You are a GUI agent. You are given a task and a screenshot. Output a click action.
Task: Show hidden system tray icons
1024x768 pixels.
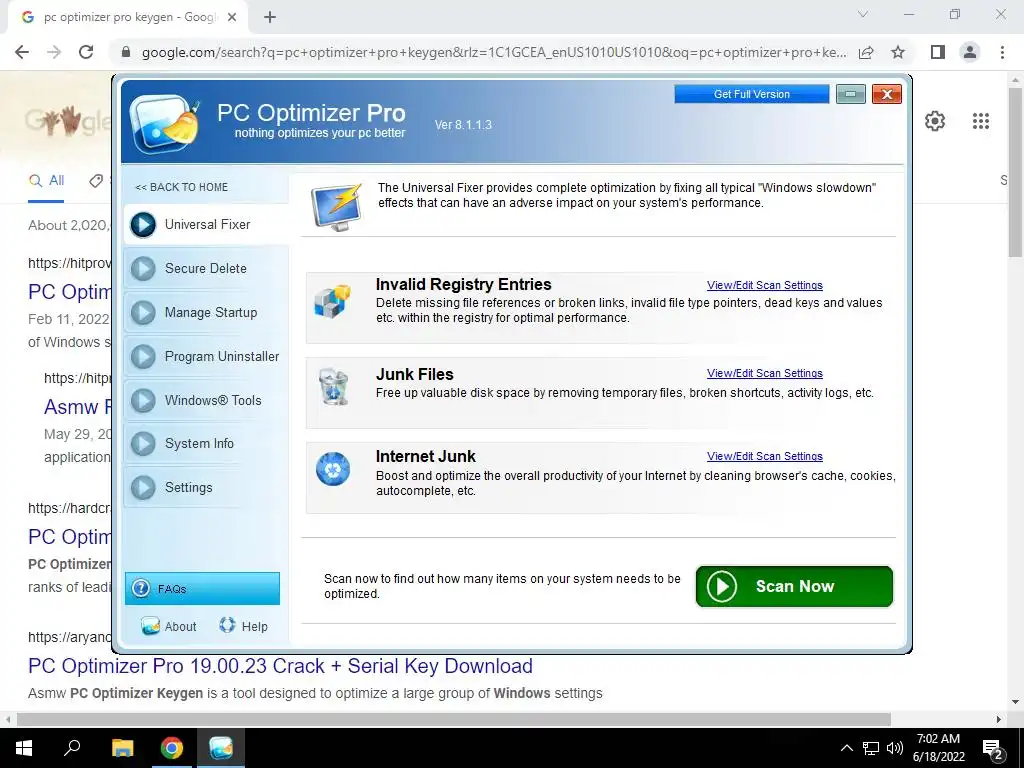846,748
